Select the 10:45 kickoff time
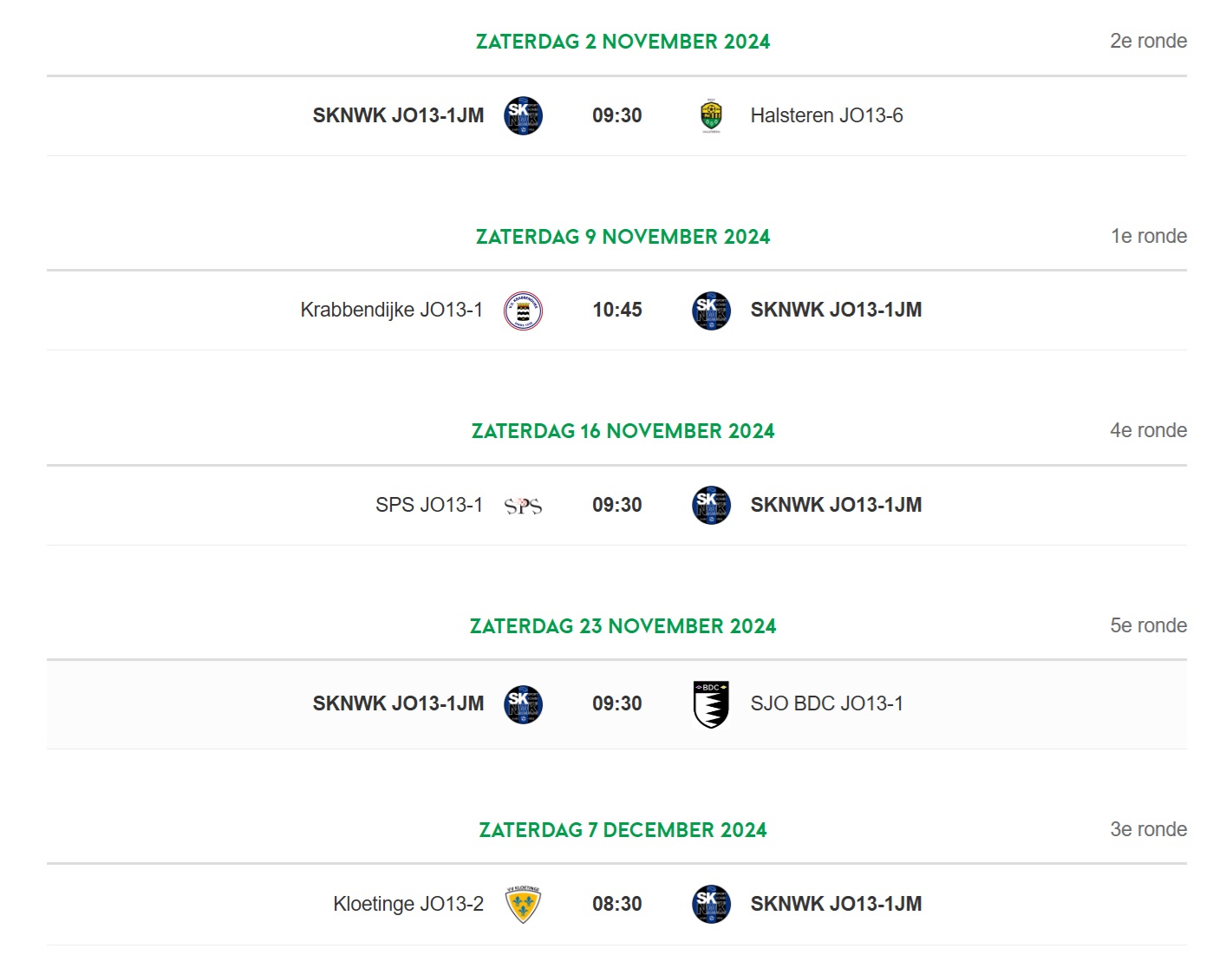This screenshot has width=1232, height=968. point(616,310)
